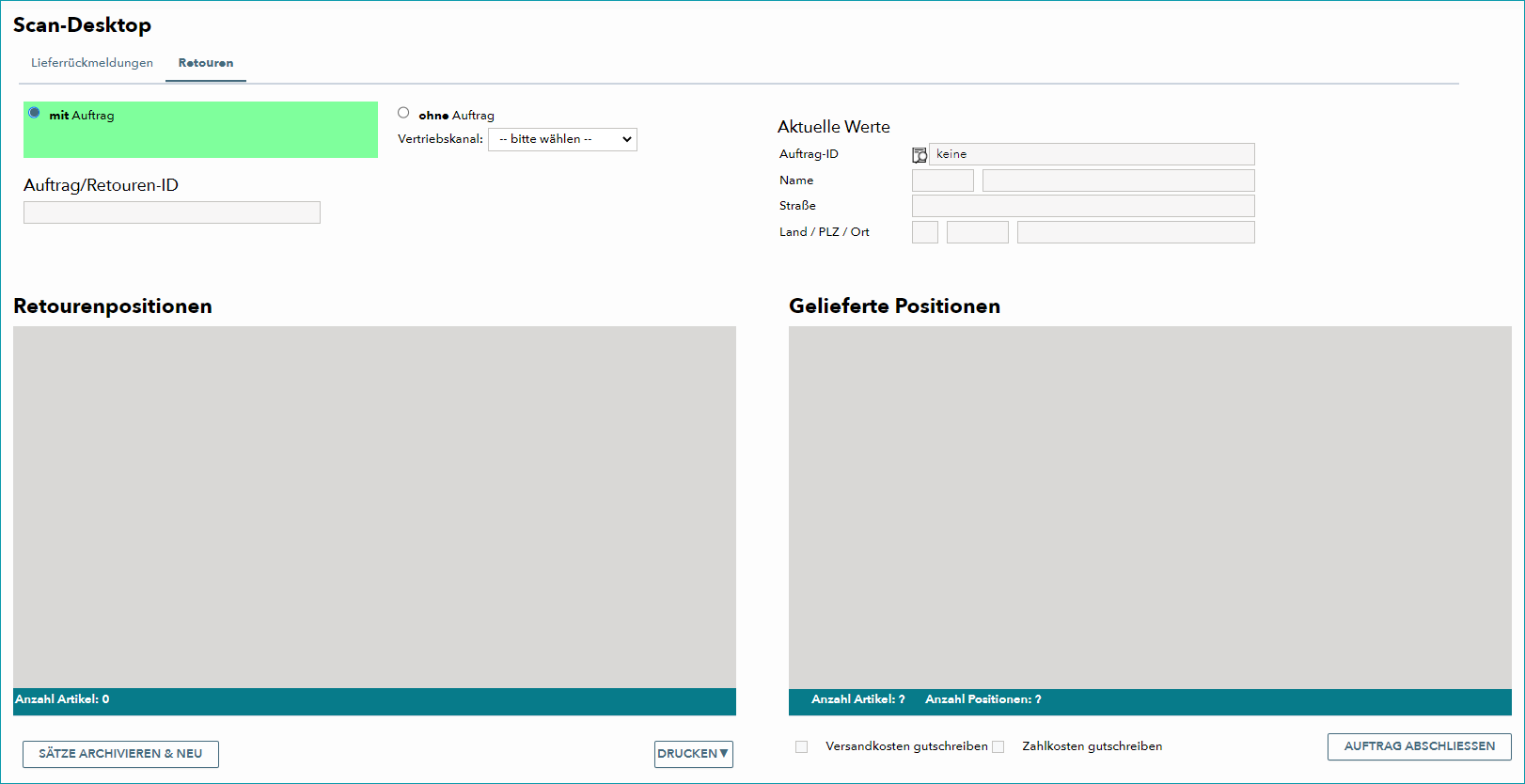Click the 'Scan-Desktop' title
Screen dimensions: 1525x784
click(83, 25)
